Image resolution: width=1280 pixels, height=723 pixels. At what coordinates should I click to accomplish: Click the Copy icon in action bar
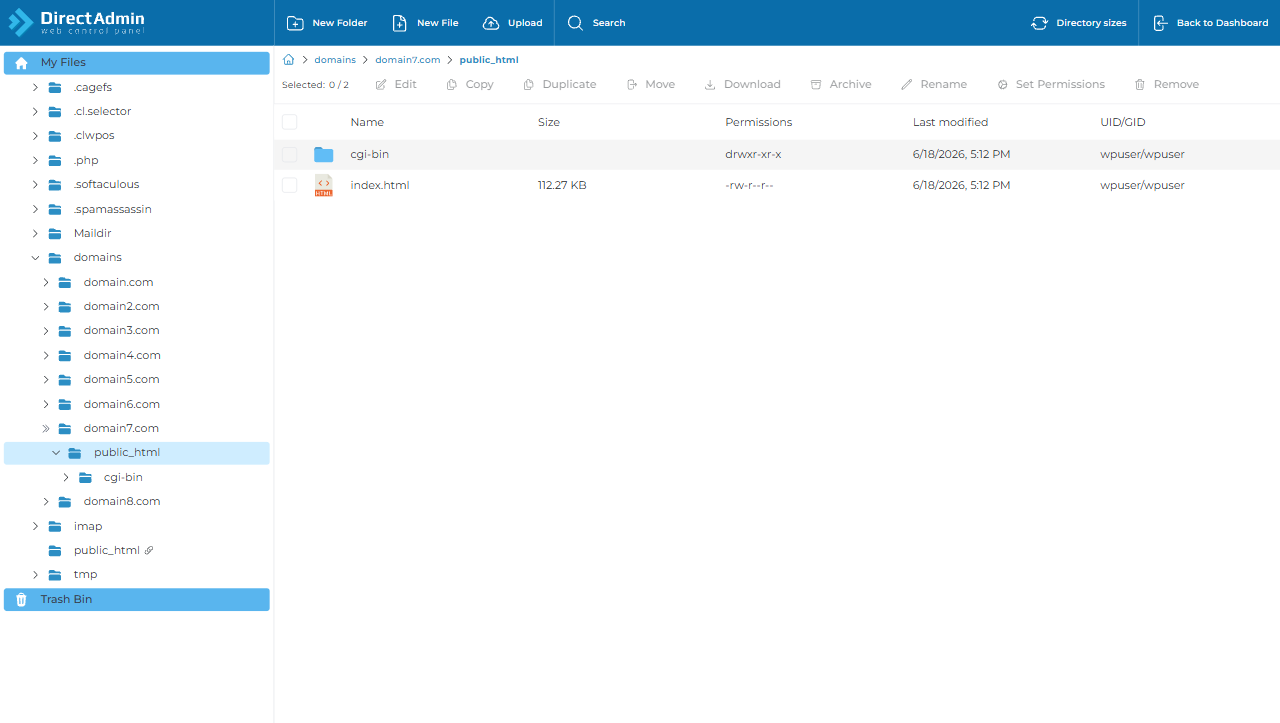[452, 85]
